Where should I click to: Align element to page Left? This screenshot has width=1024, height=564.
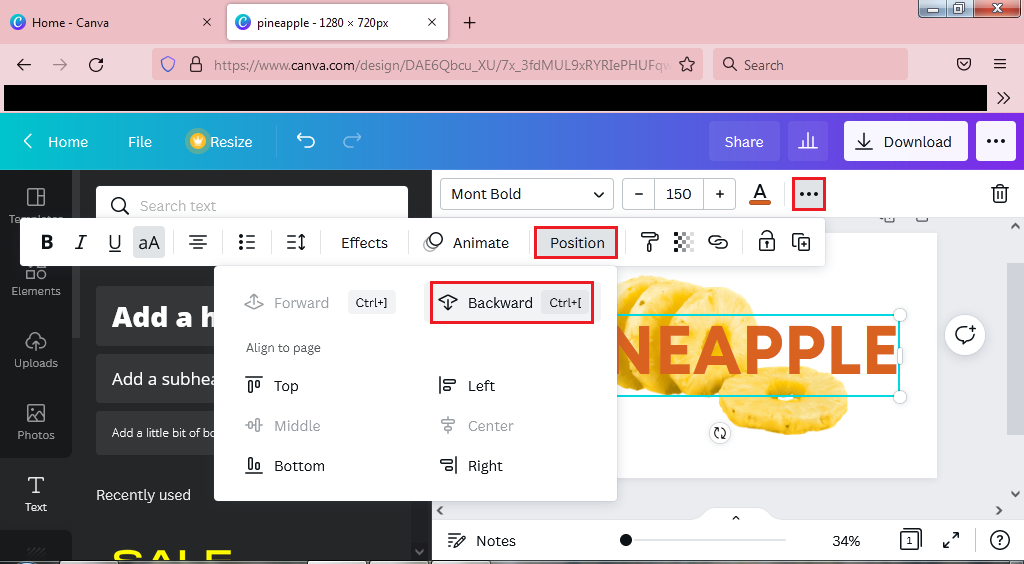(x=467, y=386)
